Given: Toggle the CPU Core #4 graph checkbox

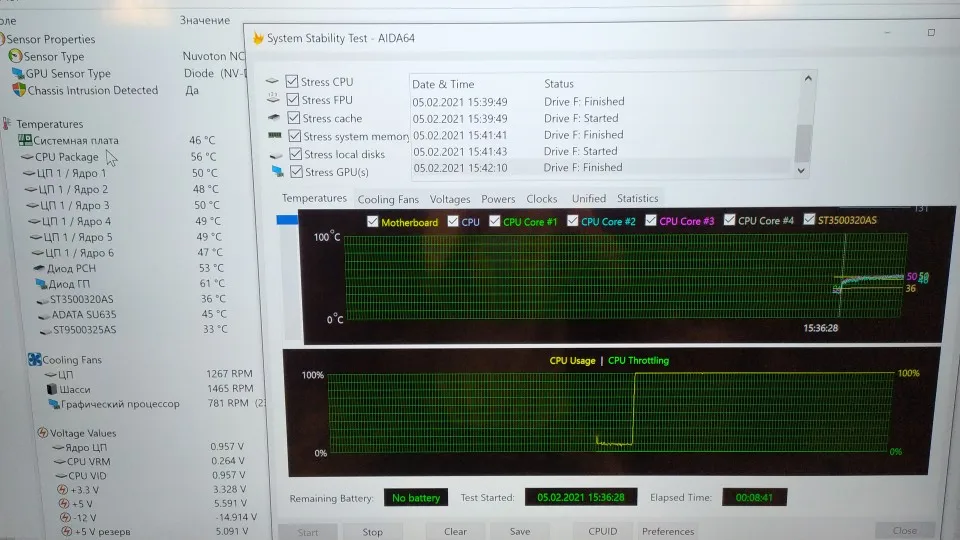Looking at the screenshot, I should tap(729, 219).
